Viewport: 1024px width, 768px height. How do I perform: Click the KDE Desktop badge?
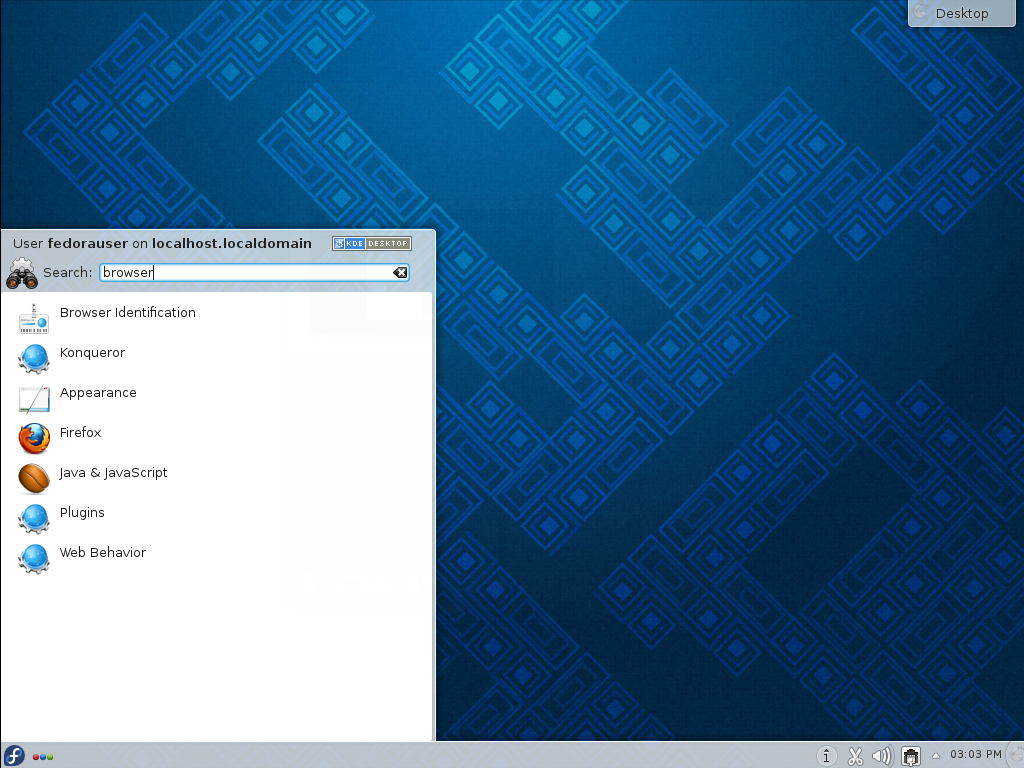371,243
